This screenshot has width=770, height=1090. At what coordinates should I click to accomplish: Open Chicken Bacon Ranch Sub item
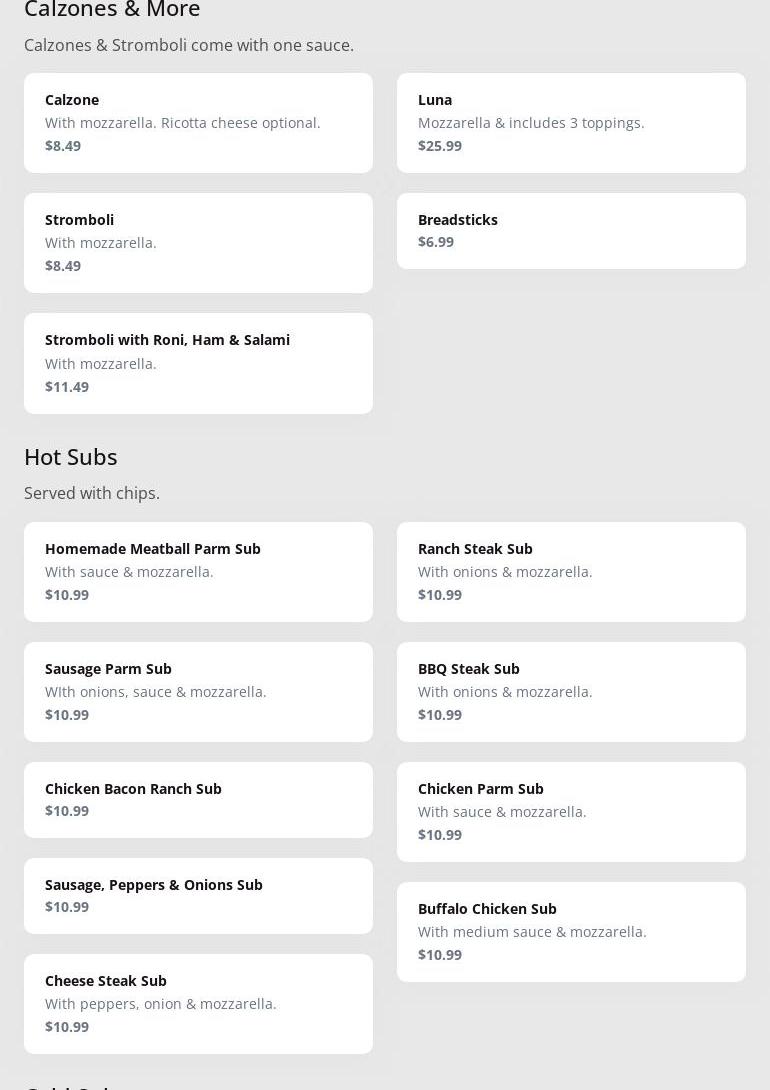point(198,800)
